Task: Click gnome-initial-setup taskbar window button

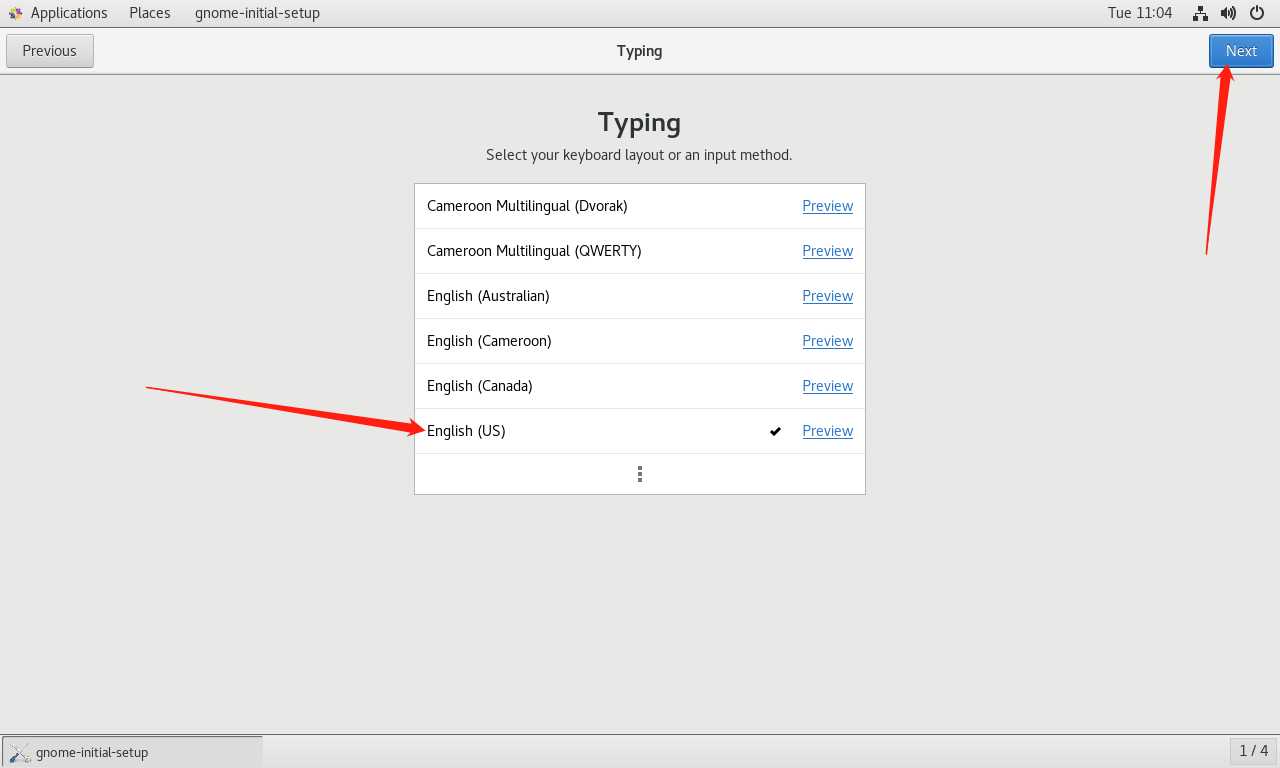Action: point(132,752)
